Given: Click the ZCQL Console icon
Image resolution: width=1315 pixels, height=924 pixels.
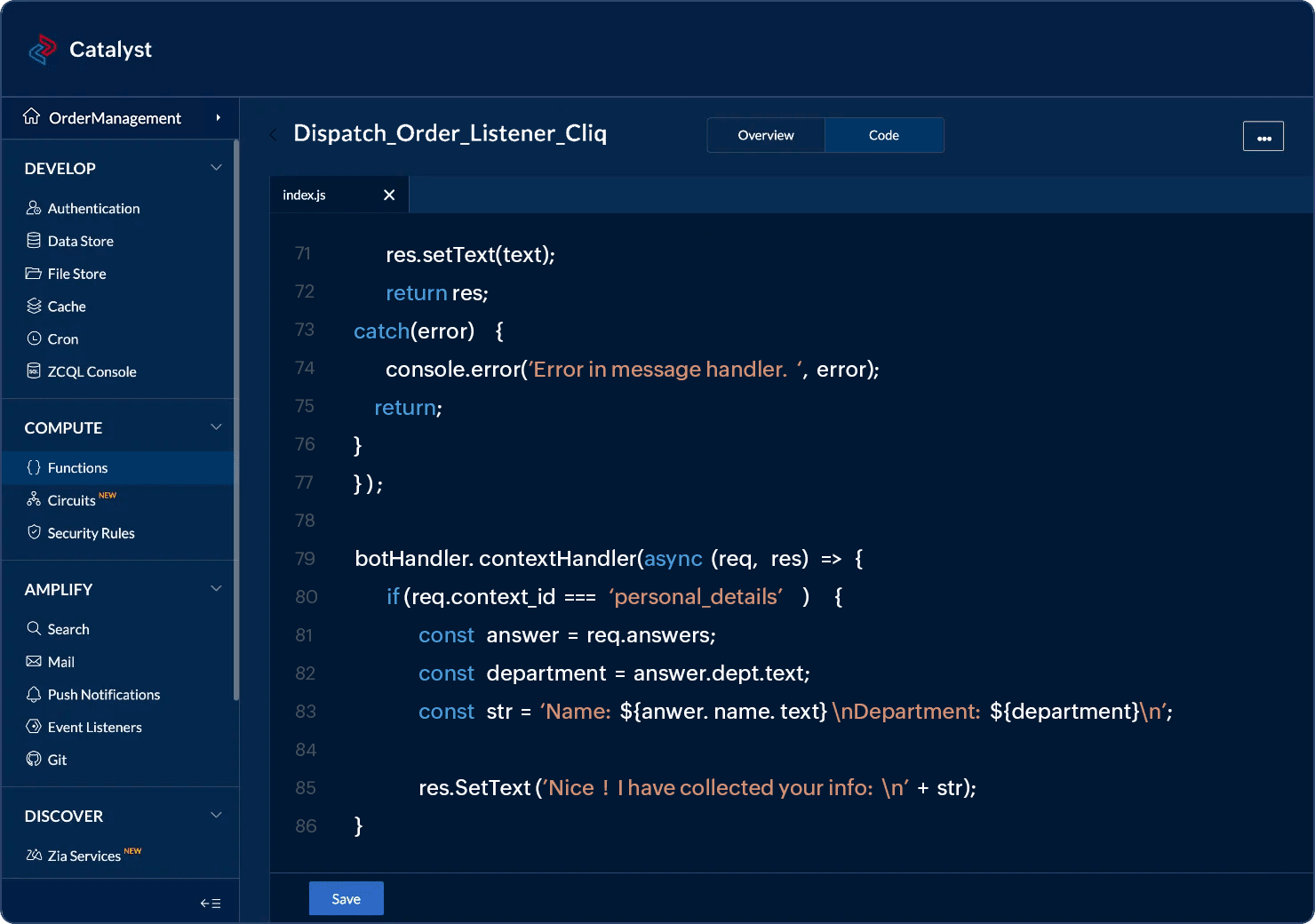Looking at the screenshot, I should click(x=34, y=370).
